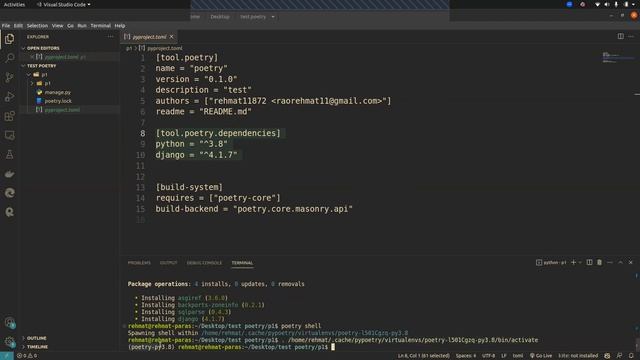
Task: Click Go Live in status bar
Action: pos(541,356)
